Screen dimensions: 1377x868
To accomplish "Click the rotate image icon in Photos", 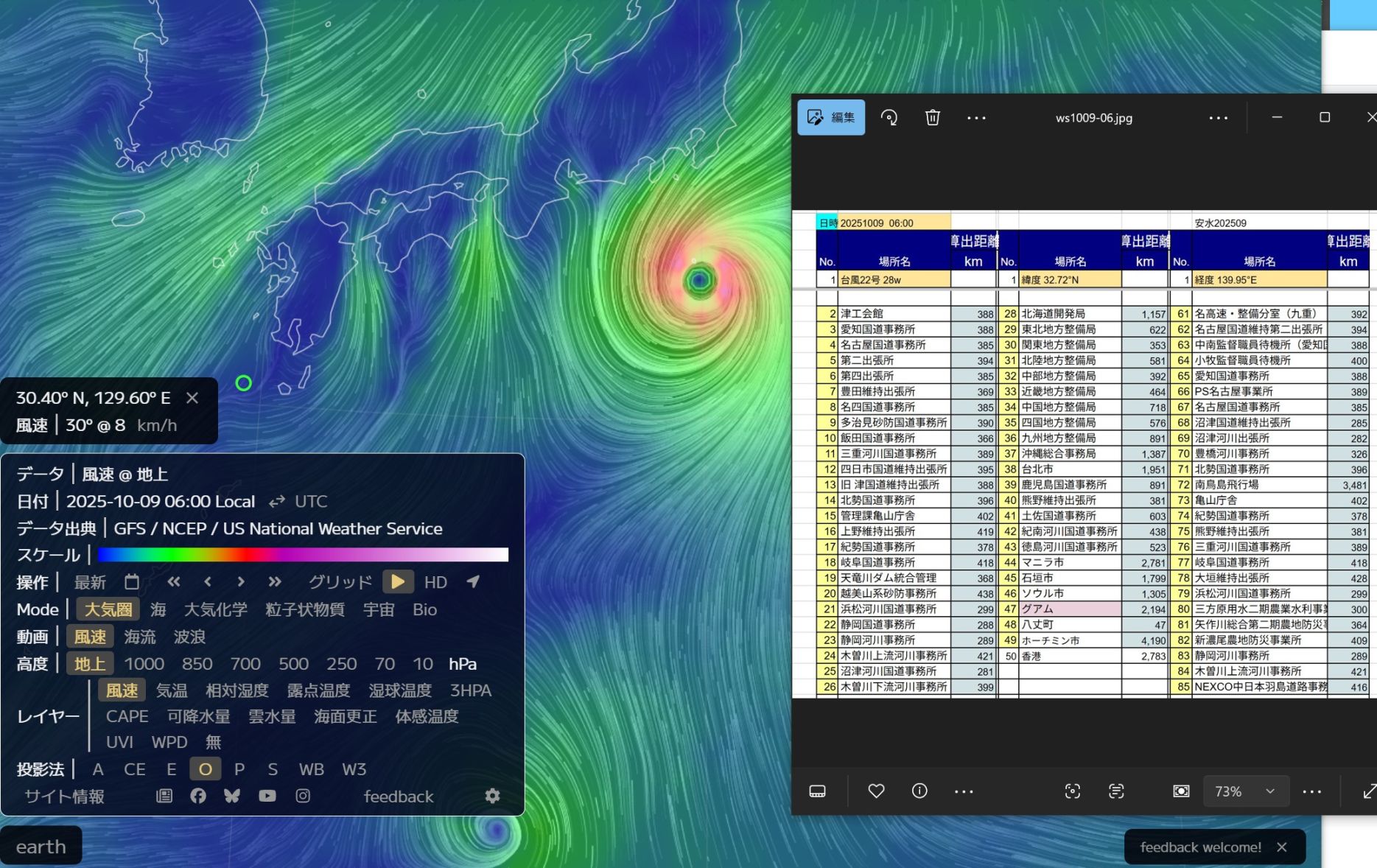I will click(889, 118).
